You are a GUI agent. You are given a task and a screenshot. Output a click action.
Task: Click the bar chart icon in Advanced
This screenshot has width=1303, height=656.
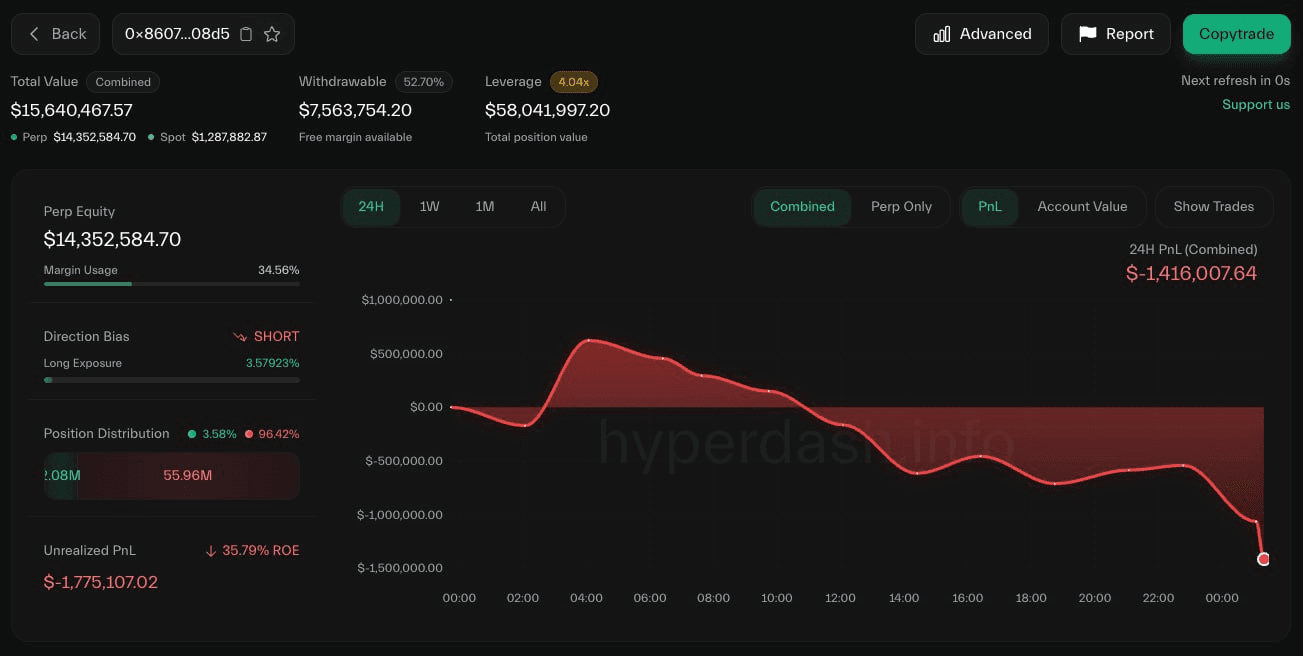[941, 34]
